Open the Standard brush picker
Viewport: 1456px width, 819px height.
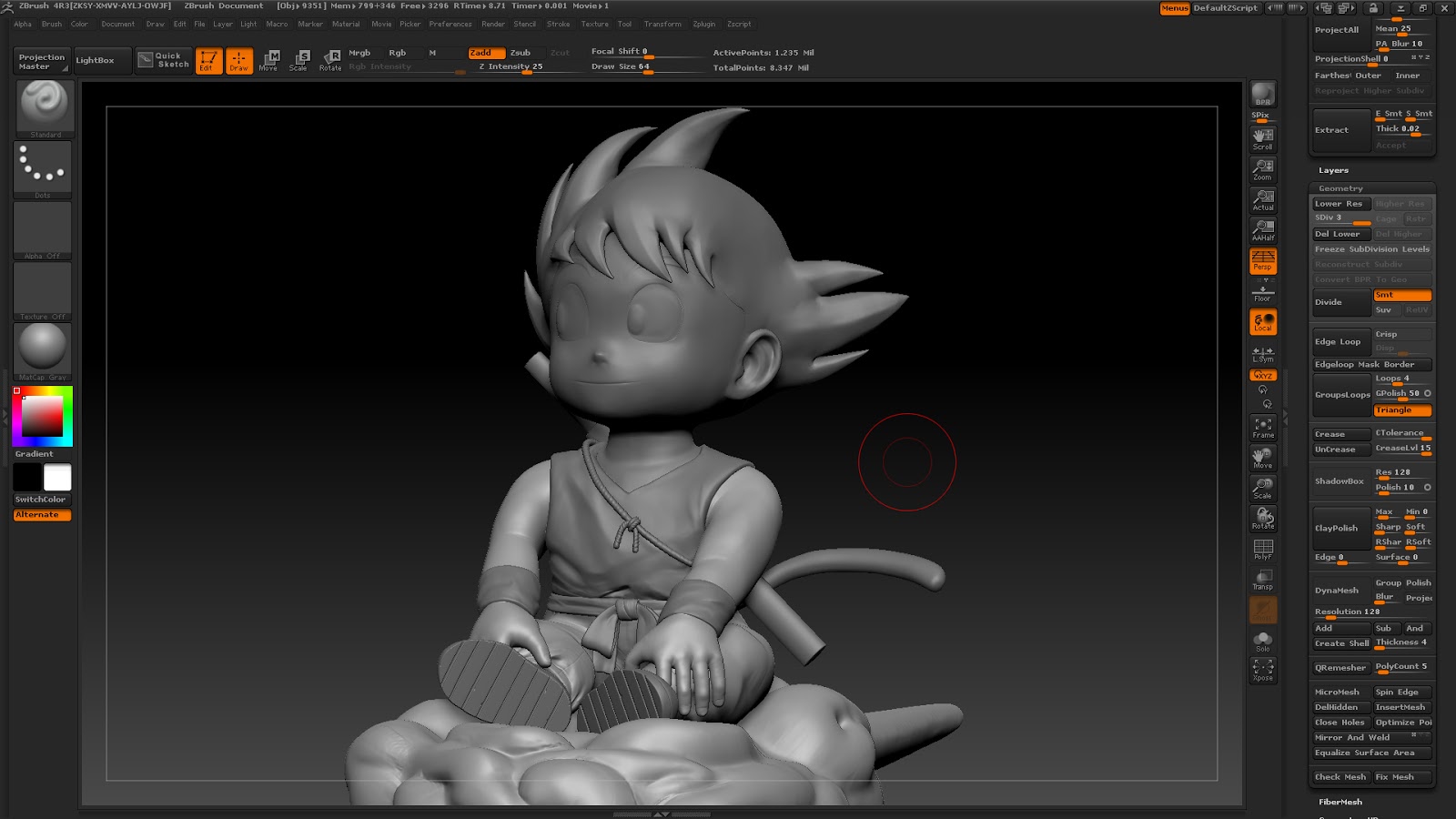click(x=43, y=108)
